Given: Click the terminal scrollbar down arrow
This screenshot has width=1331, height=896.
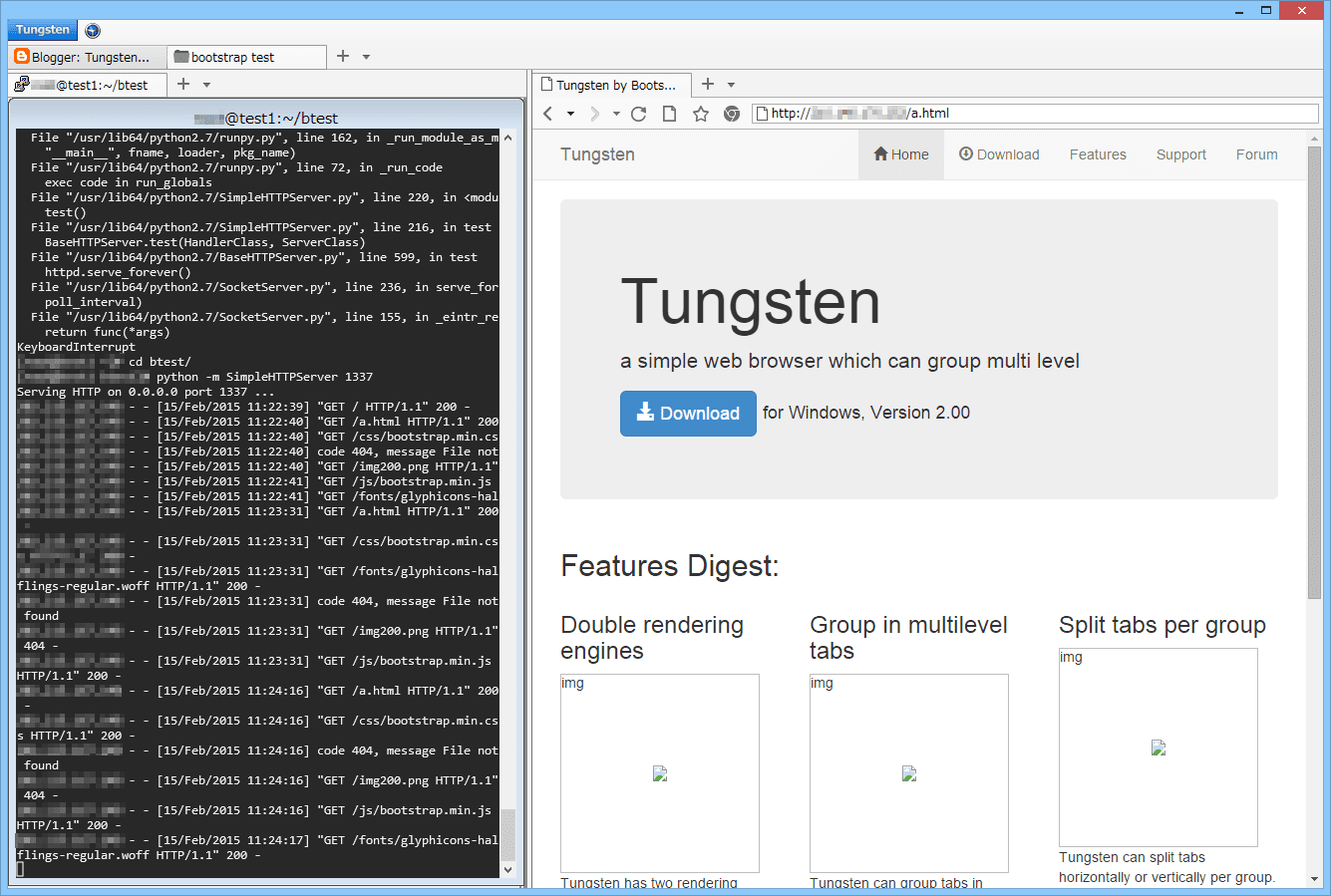Looking at the screenshot, I should (x=507, y=869).
